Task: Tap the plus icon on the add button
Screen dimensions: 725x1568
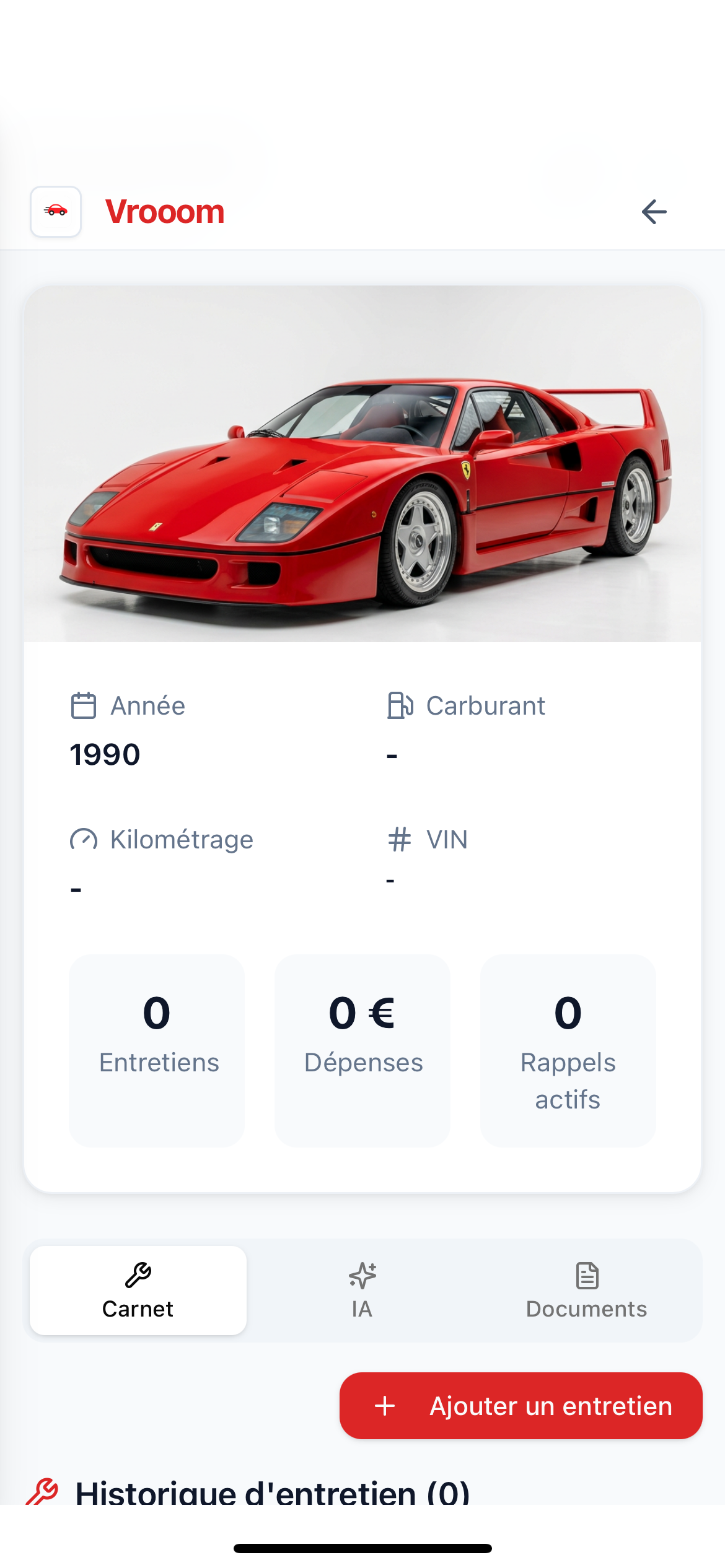Action: (x=385, y=1406)
